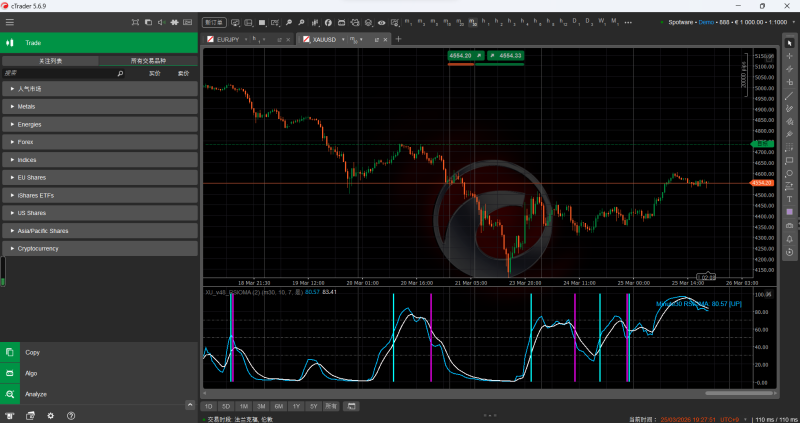800x423 pixels.
Task: Expand the Indices category
Action: (99, 160)
